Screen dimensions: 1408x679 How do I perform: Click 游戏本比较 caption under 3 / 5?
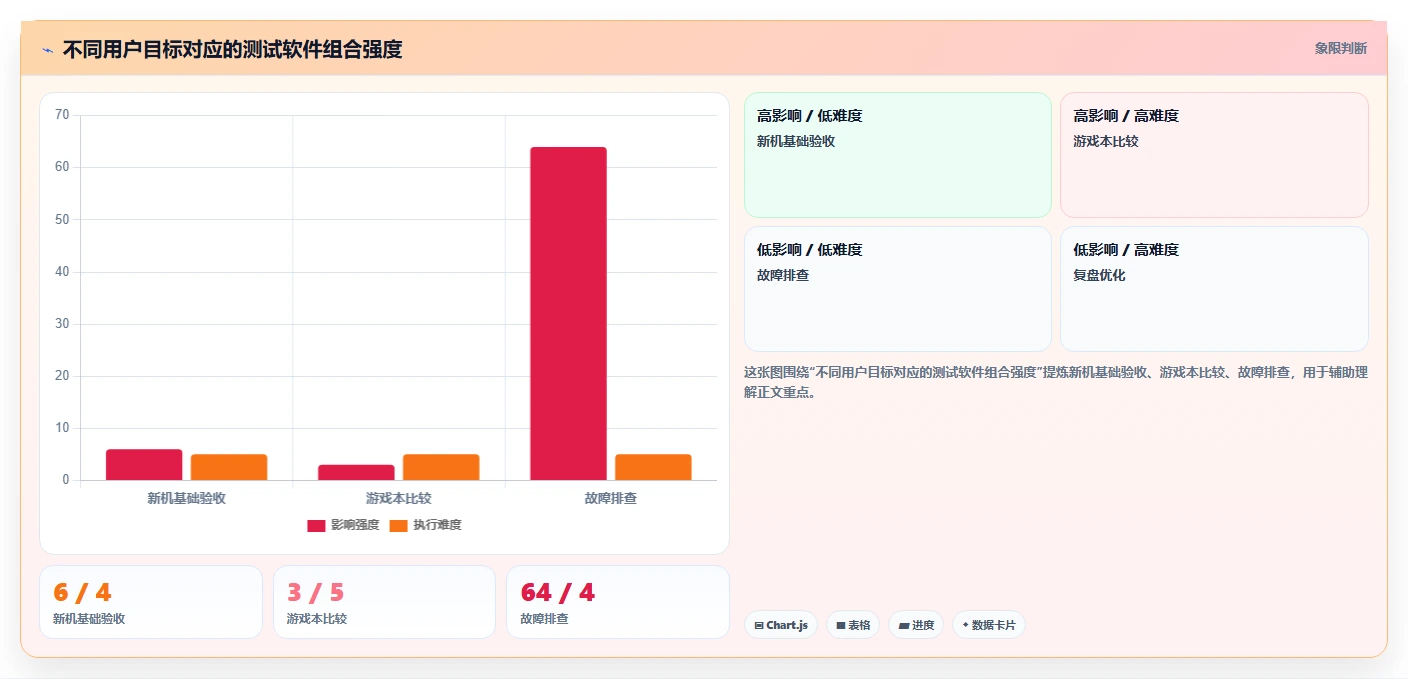pos(317,619)
